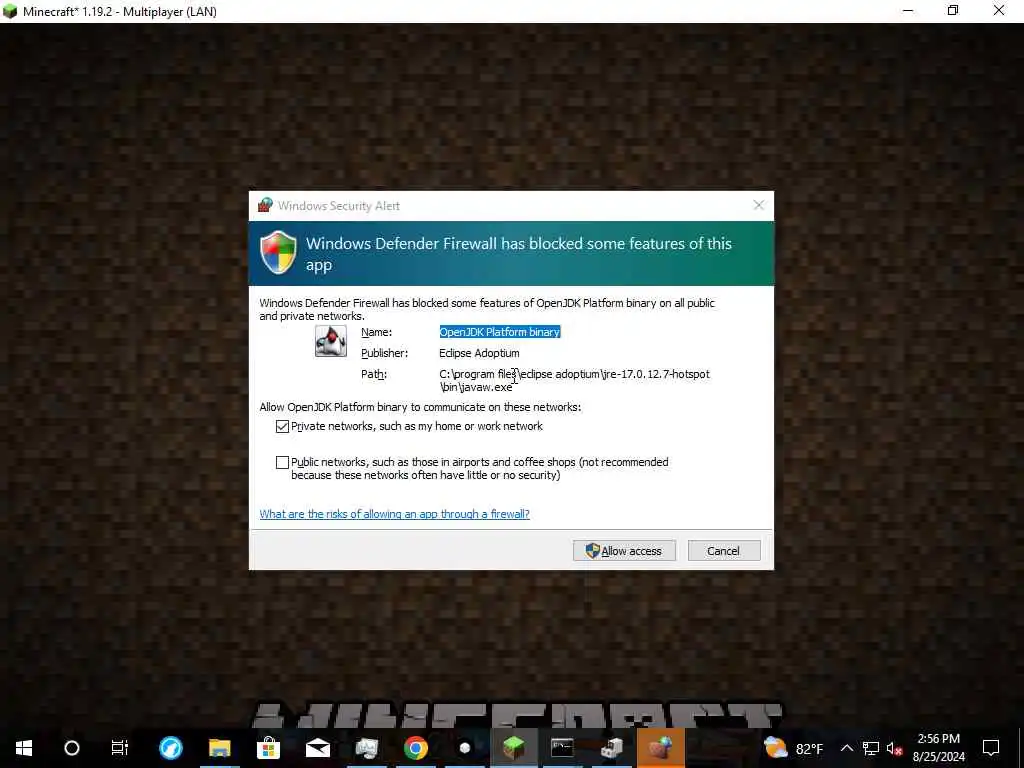Open the white dot app on taskbar

464,748
